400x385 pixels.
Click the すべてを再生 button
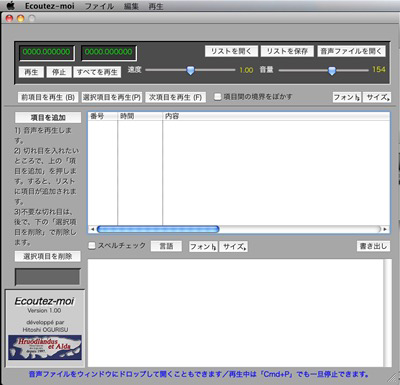pyautogui.click(x=97, y=72)
